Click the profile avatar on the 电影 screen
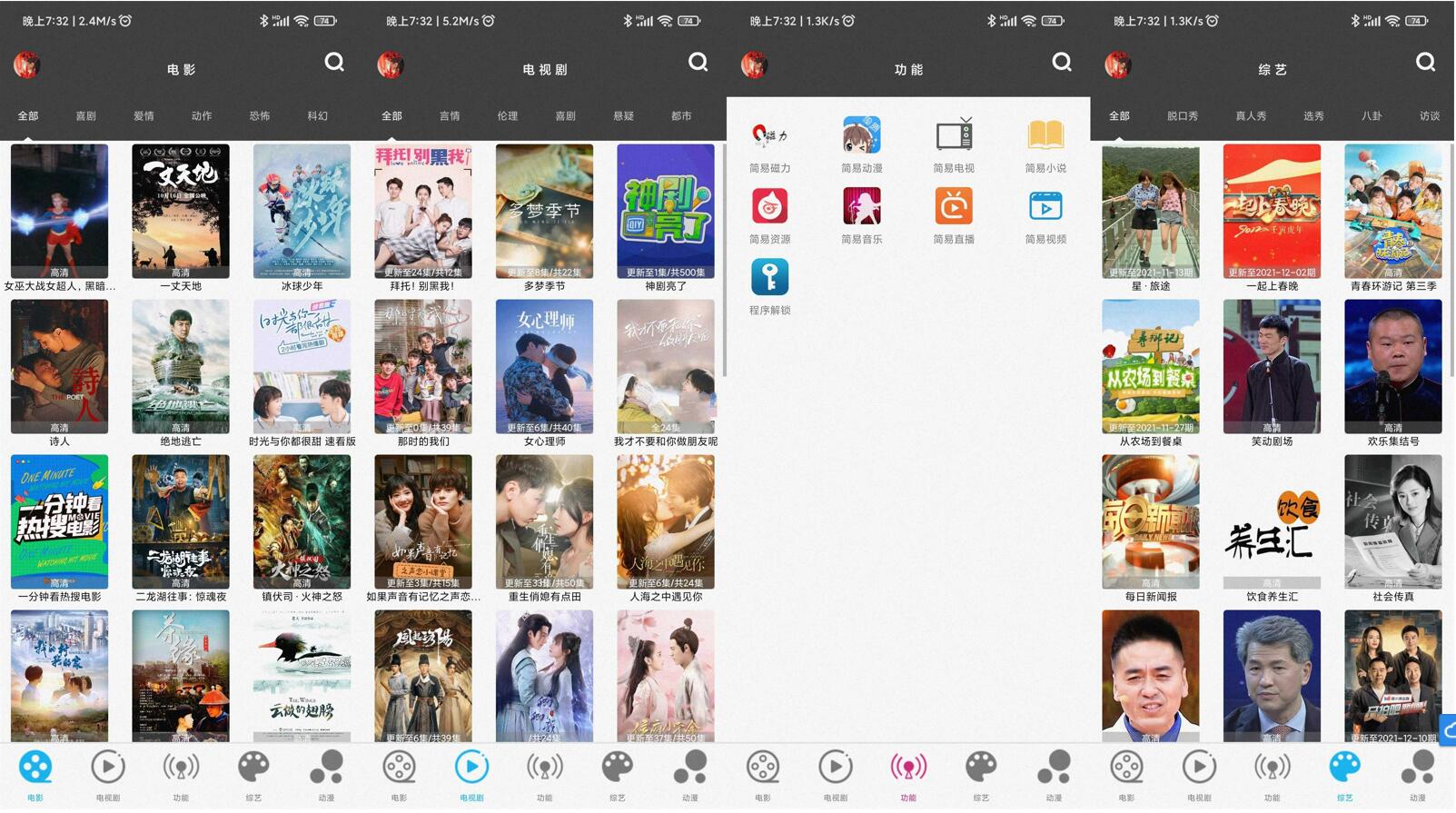Screen dimensions: 1456x813 click(27, 64)
